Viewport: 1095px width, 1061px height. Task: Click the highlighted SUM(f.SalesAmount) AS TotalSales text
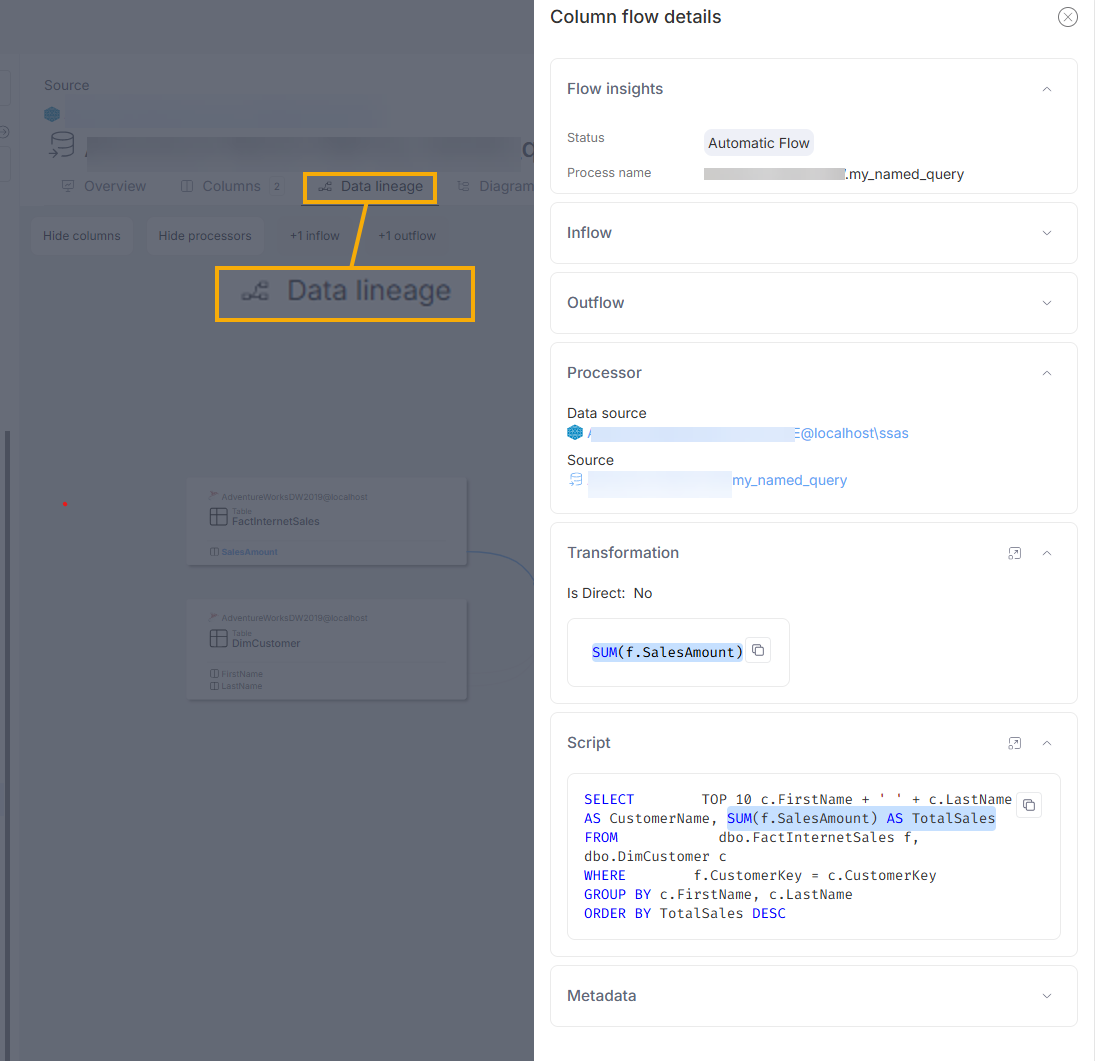coord(861,819)
